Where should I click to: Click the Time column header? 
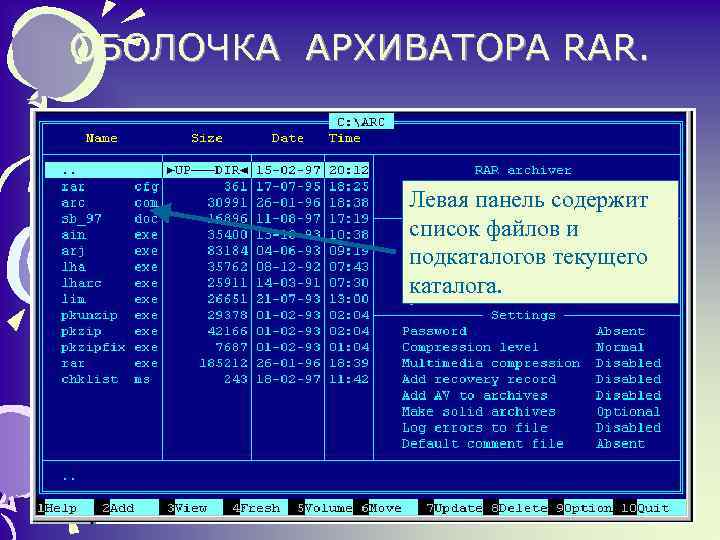coord(344,138)
